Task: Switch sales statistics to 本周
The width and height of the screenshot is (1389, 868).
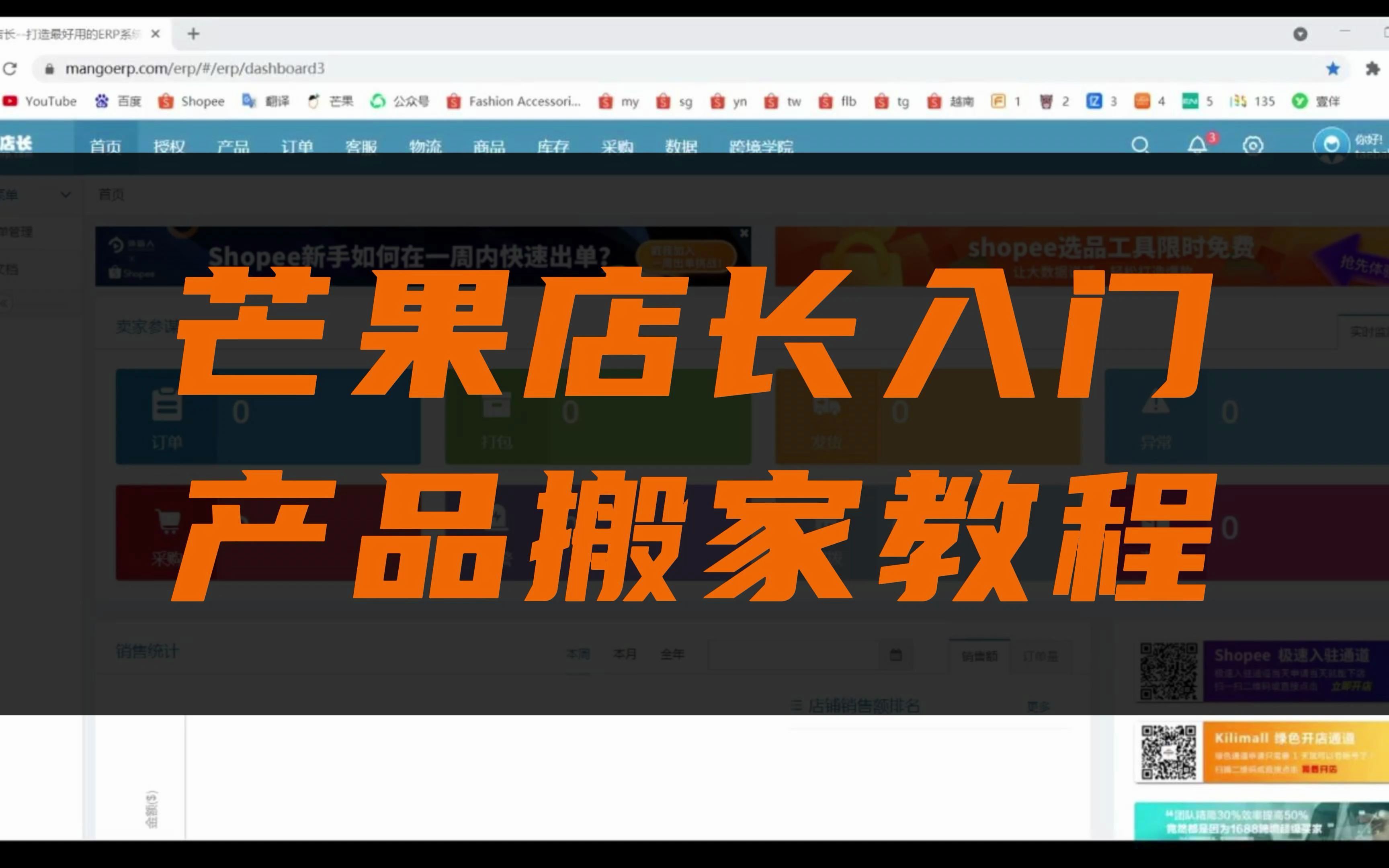Action: click(x=578, y=655)
